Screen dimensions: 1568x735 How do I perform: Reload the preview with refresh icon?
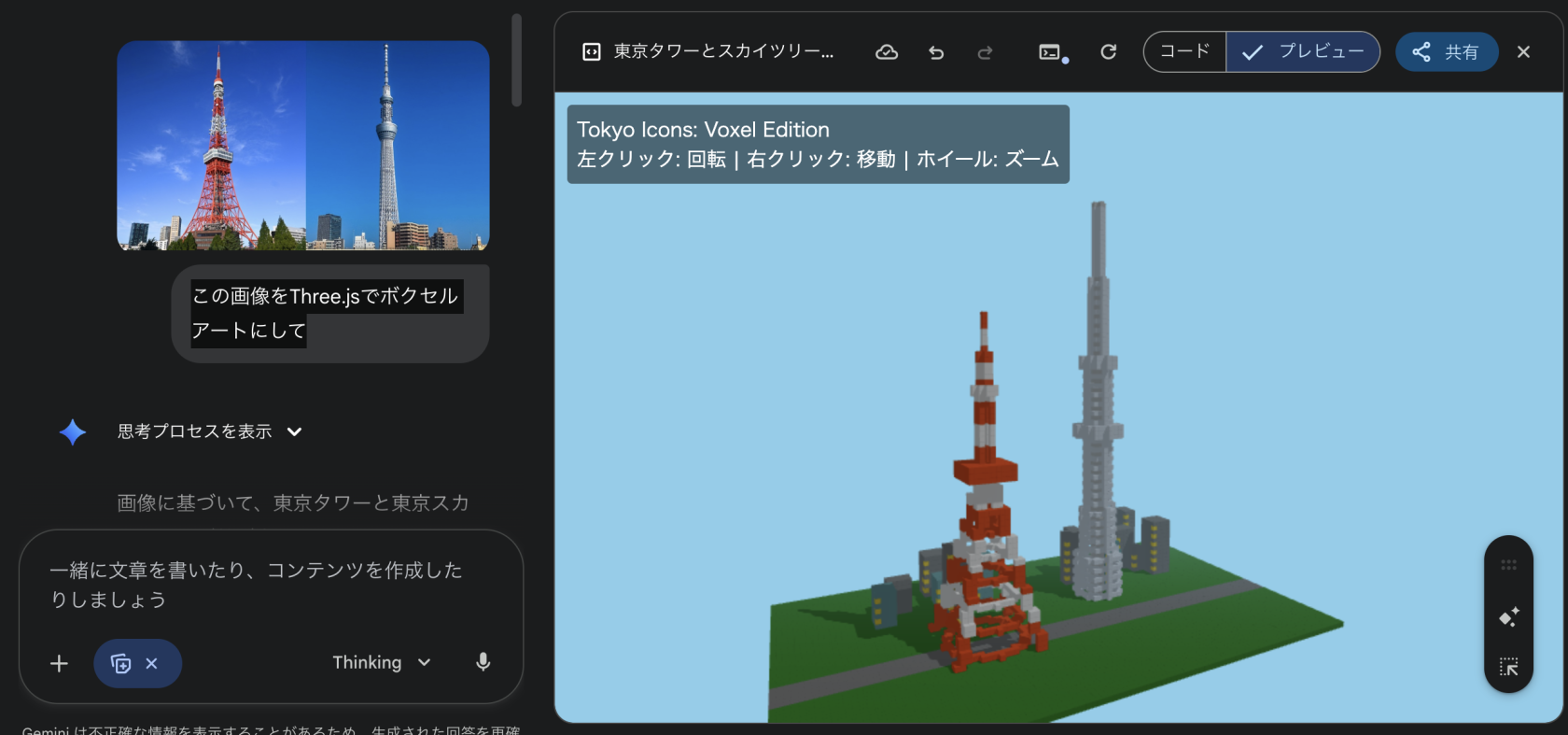[1108, 52]
